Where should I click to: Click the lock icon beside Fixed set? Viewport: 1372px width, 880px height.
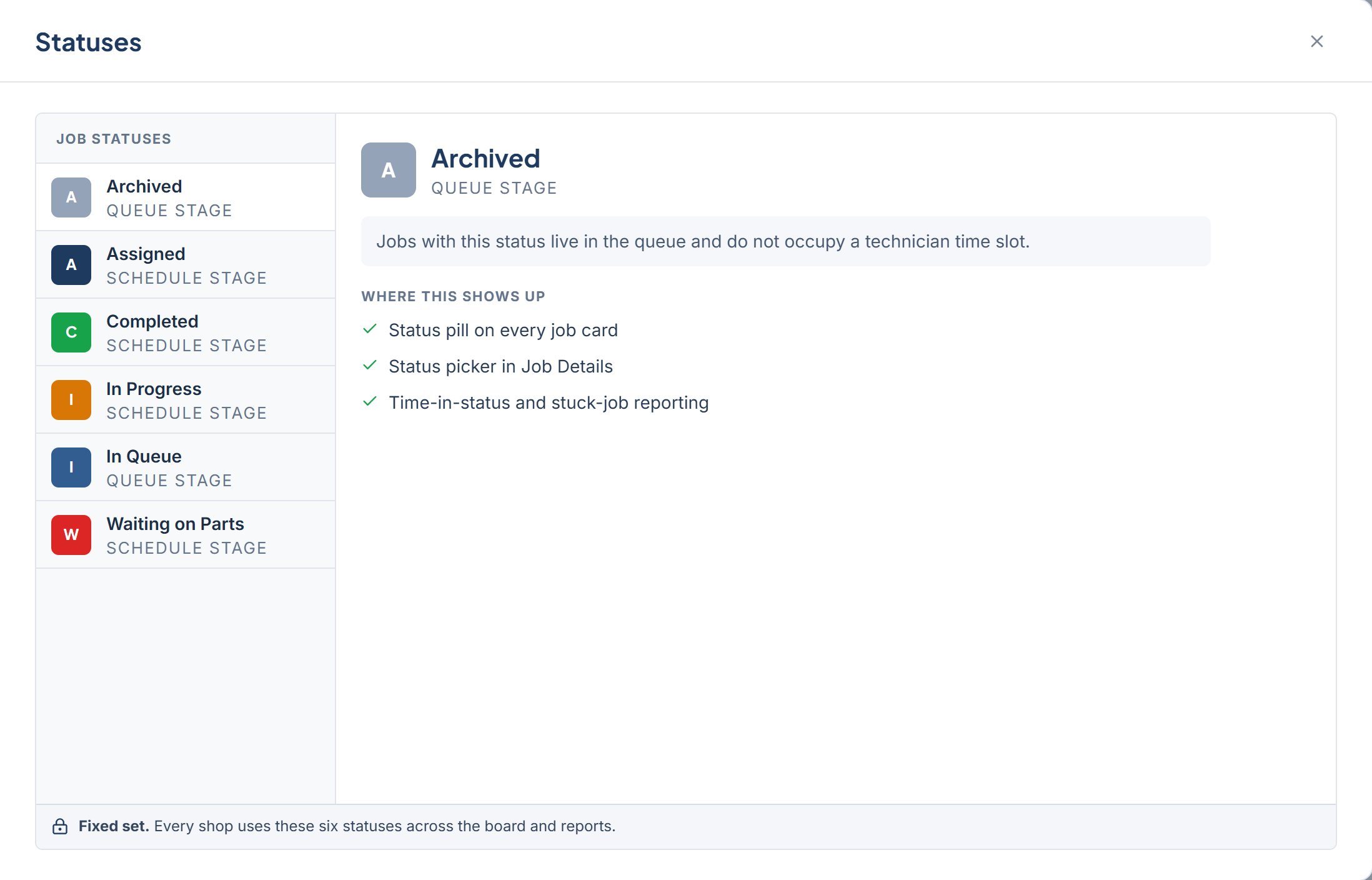click(60, 826)
